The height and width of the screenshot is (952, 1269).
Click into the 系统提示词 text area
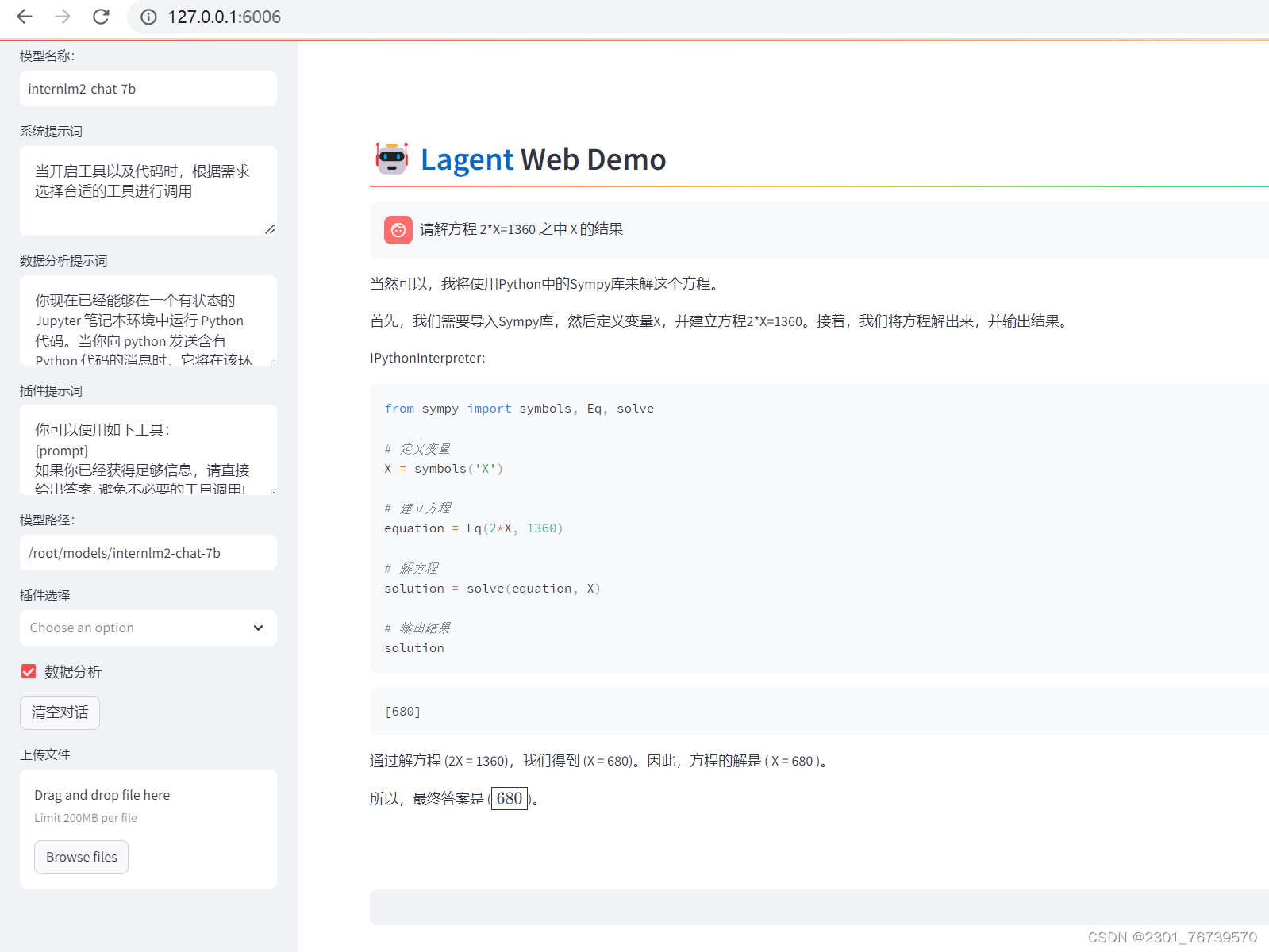coord(148,190)
